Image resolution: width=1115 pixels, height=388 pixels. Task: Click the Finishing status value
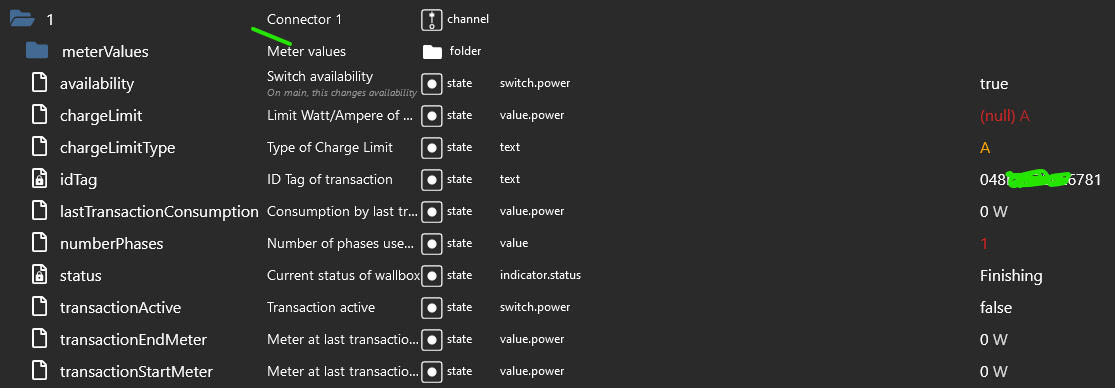coord(1010,276)
